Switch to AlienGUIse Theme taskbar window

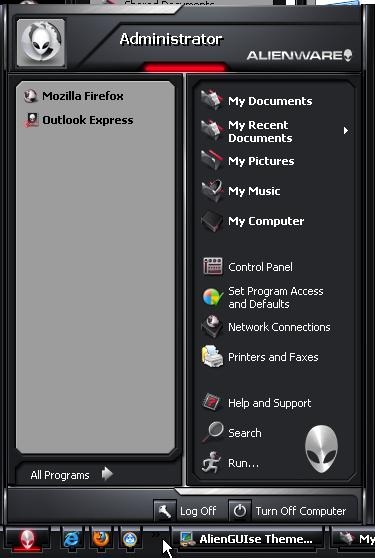coord(248,539)
